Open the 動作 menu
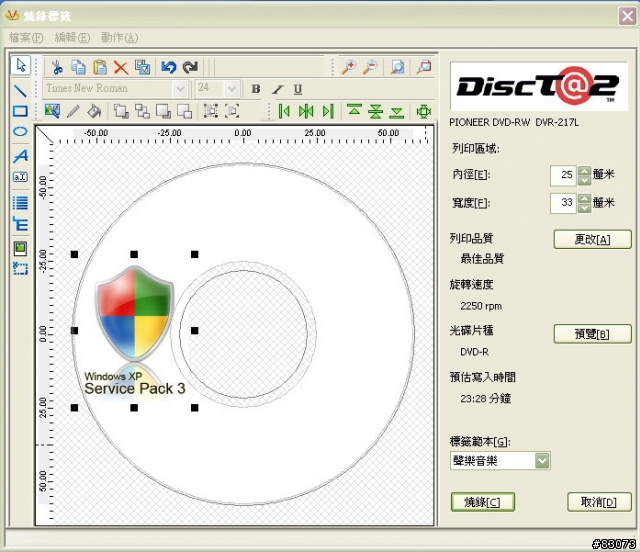 pos(120,38)
